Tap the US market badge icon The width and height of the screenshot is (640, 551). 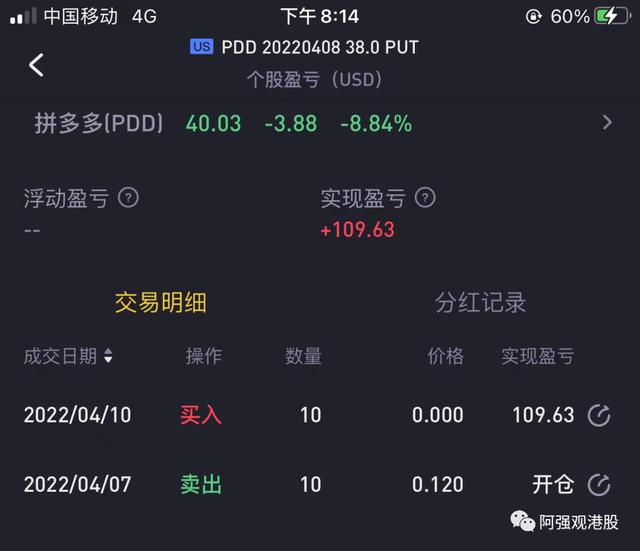[x=202, y=47]
